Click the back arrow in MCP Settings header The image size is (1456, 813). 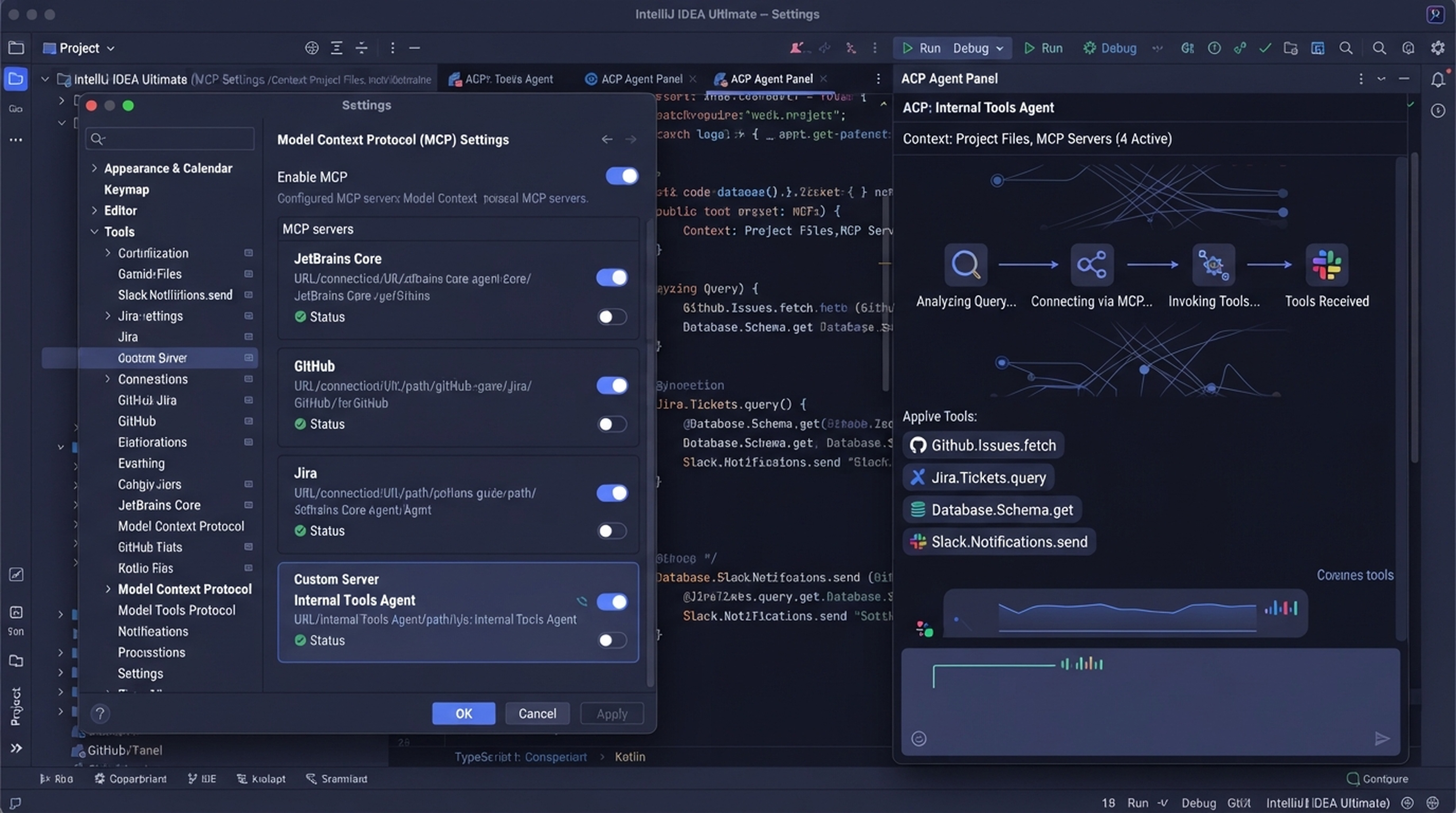click(607, 139)
